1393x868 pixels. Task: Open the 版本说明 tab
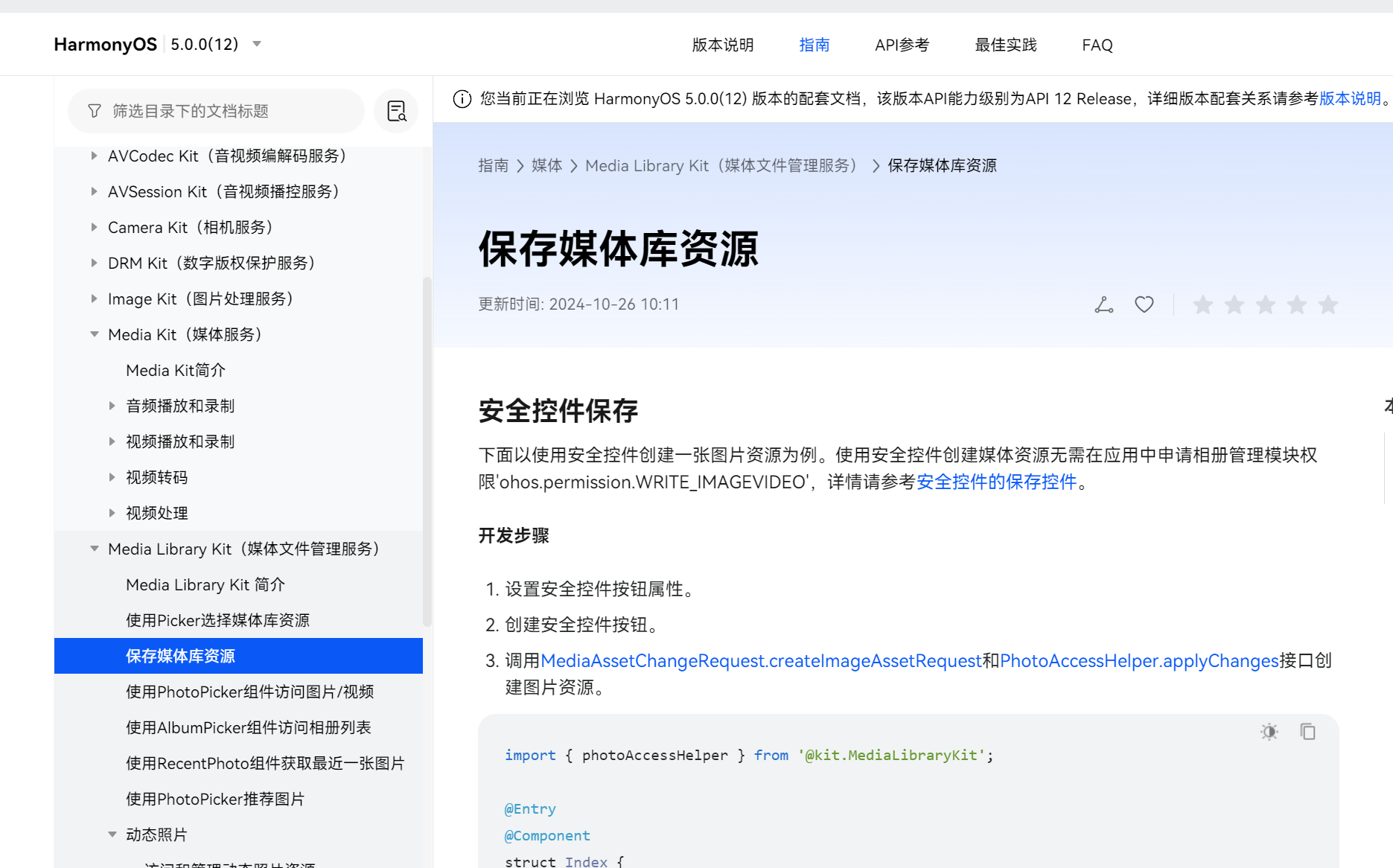click(722, 45)
